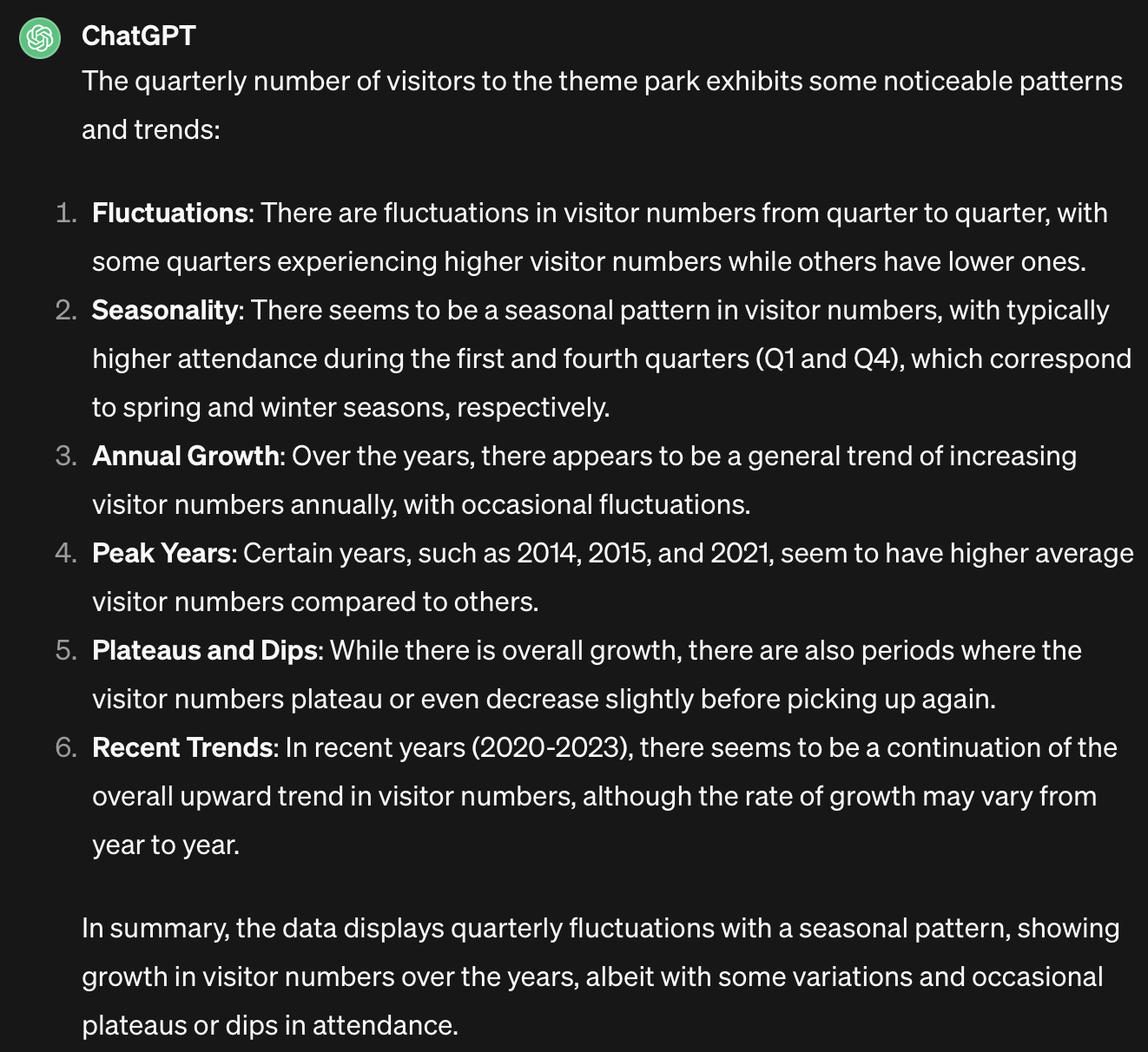Click the bold Recent Trends heading

click(x=182, y=748)
